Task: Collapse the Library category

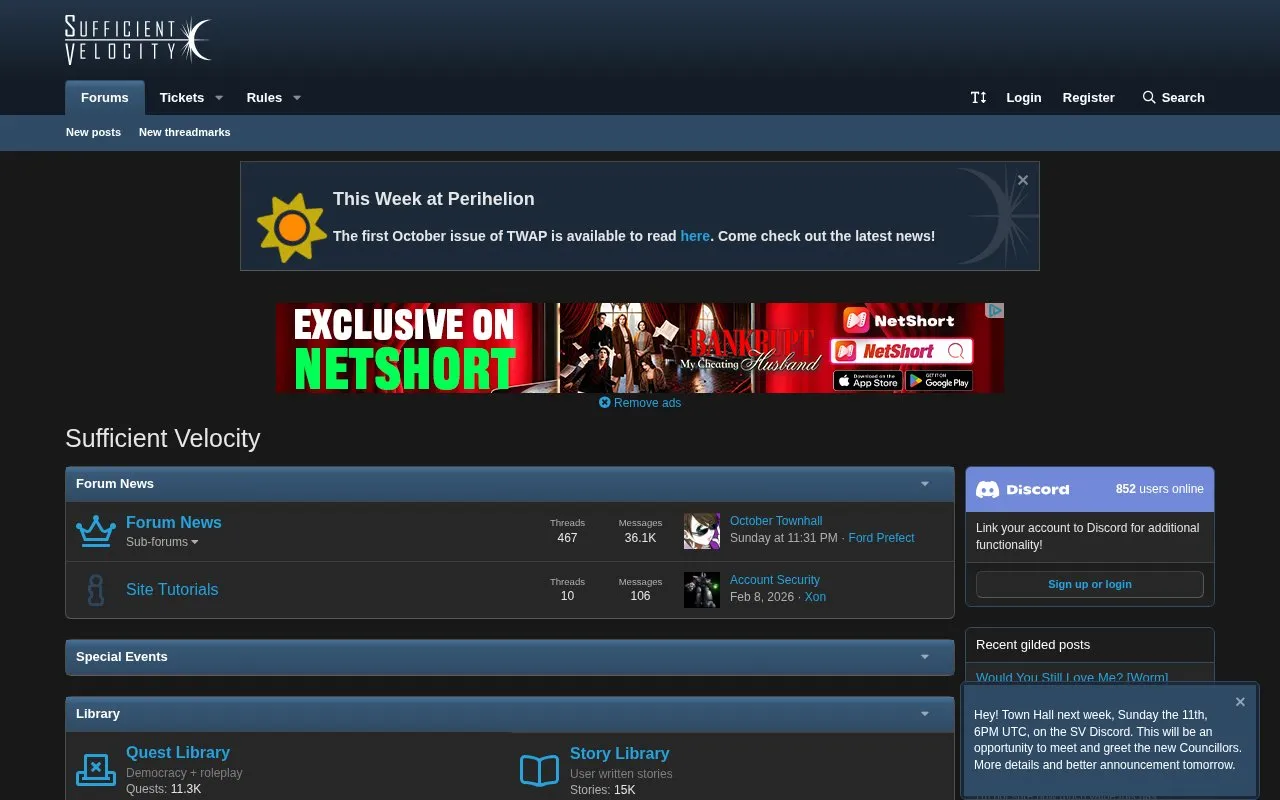Action: 925,714
